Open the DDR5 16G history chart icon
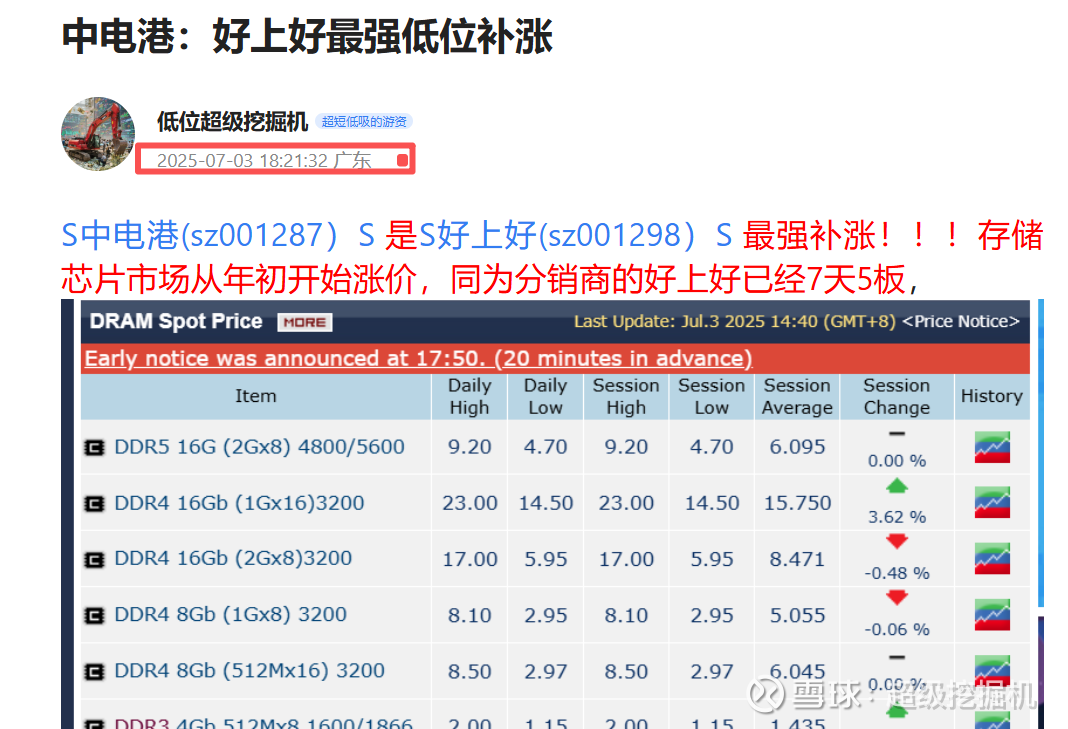The image size is (1068, 729). pyautogui.click(x=992, y=448)
